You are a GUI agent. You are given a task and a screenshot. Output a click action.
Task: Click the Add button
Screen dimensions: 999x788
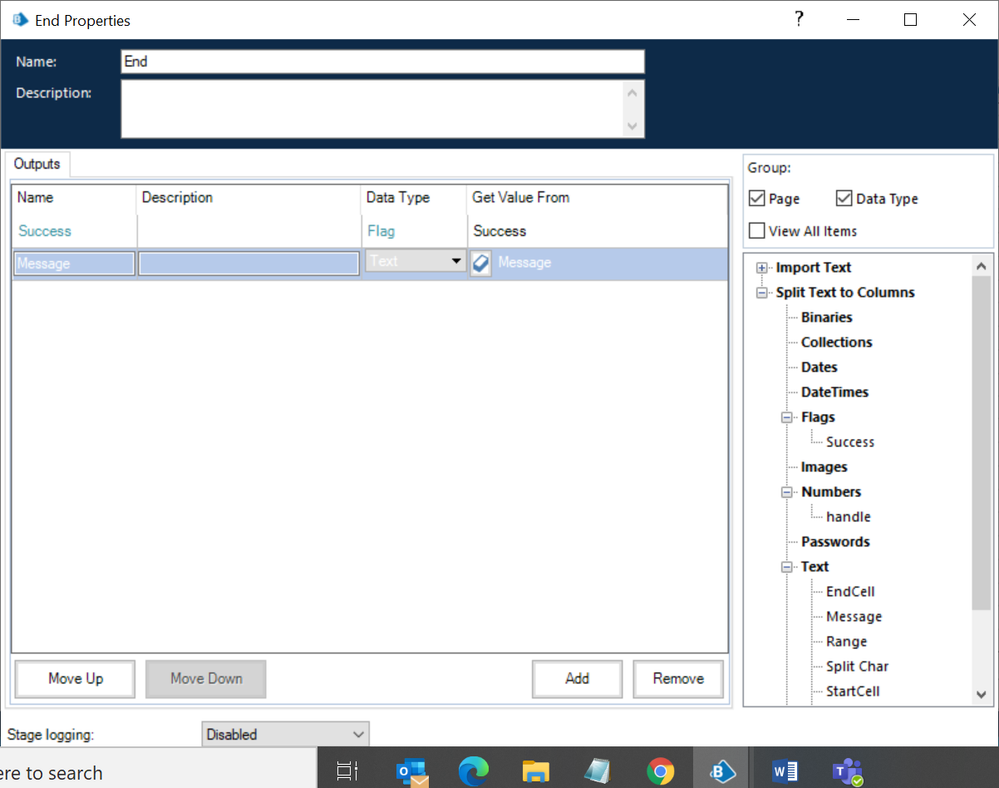tap(577, 678)
